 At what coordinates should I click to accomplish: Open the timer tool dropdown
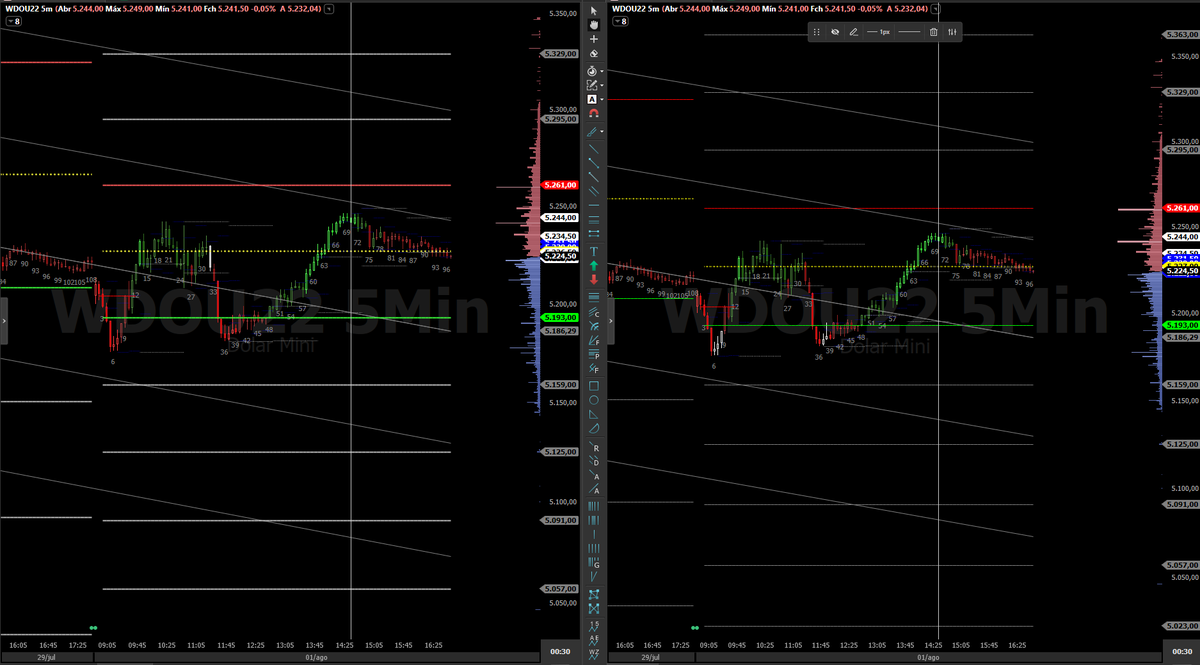602,71
